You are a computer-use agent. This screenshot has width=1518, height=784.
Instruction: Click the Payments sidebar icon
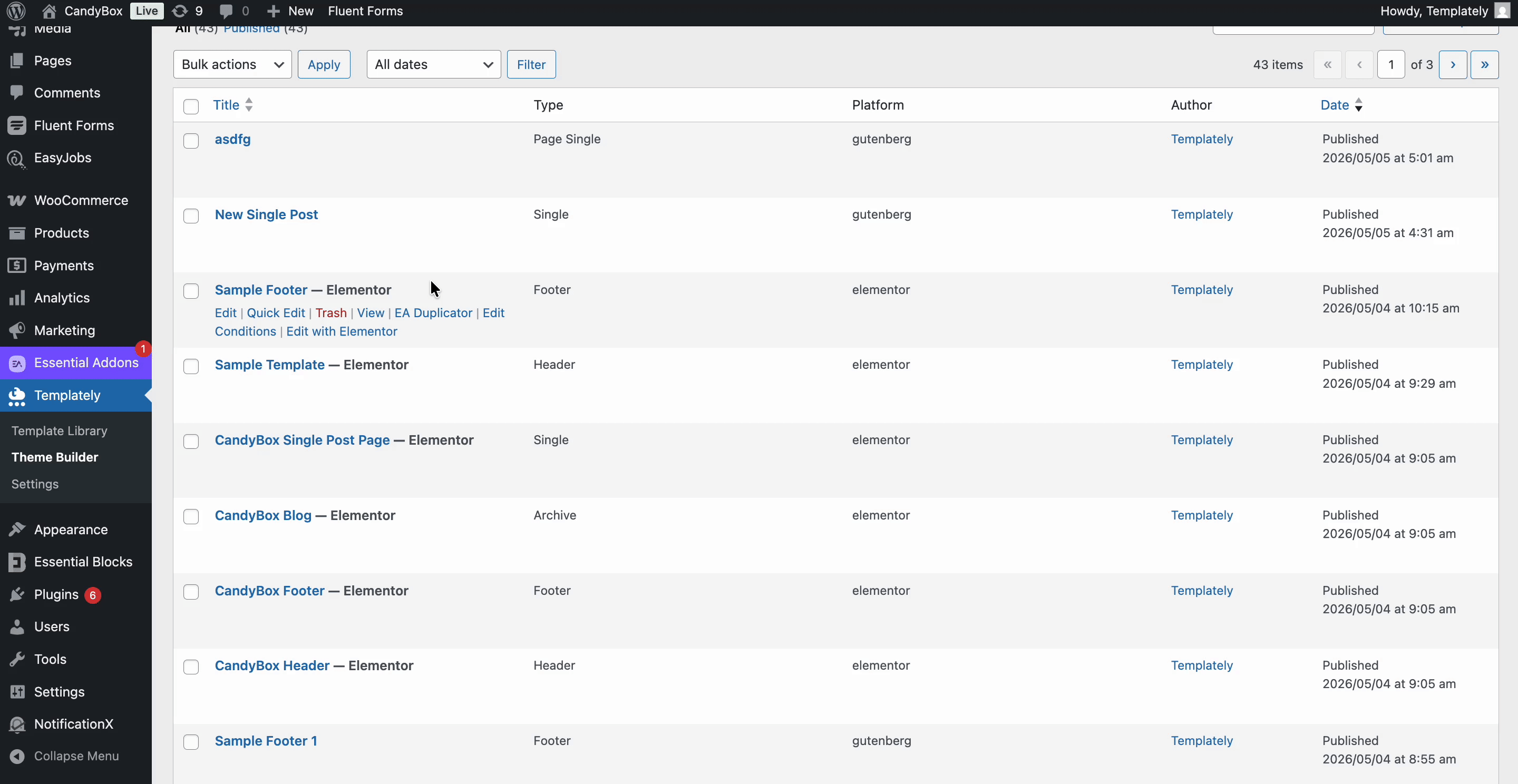tap(17, 265)
